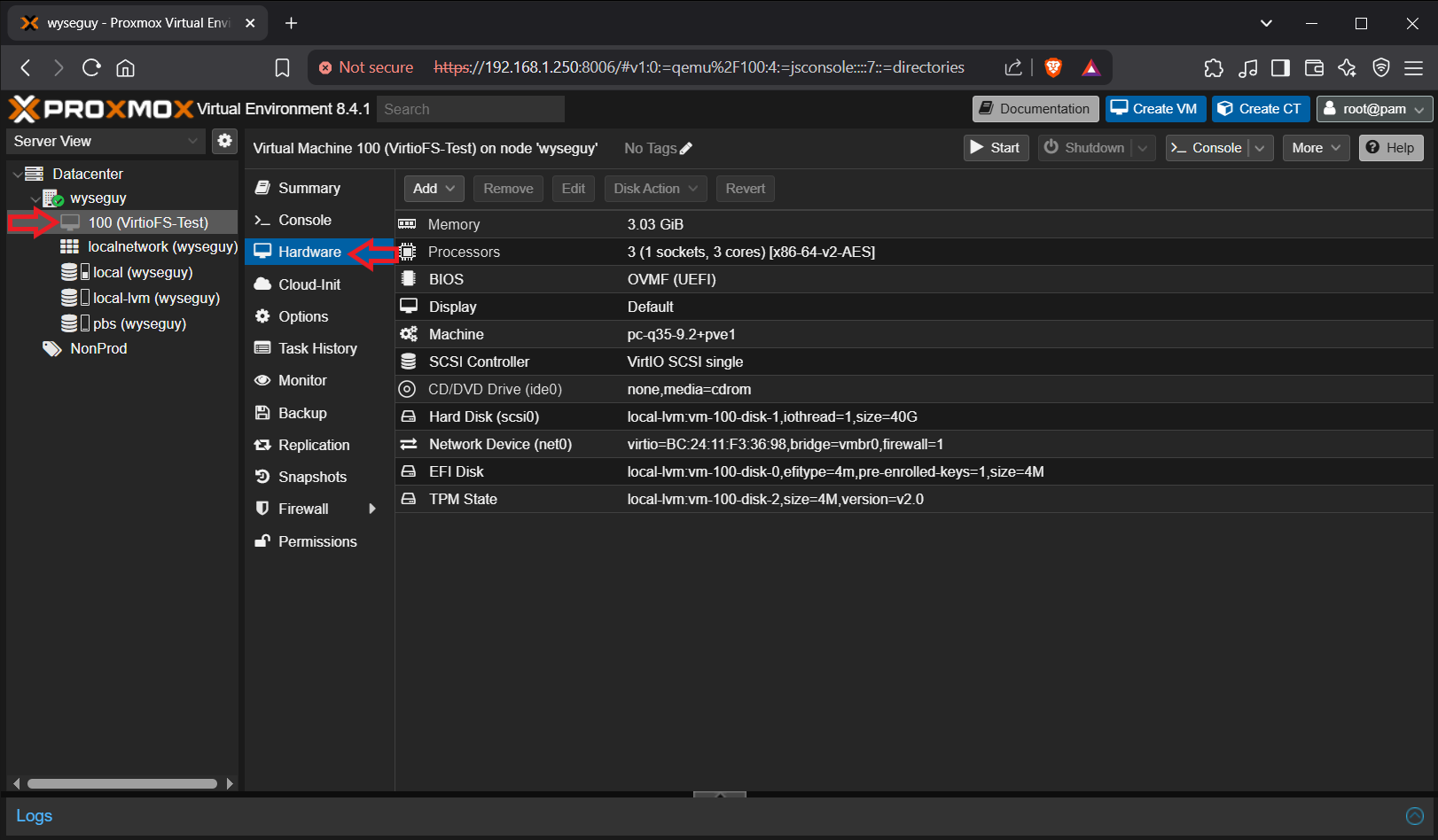This screenshot has height=840, width=1438.
Task: Open the Brave Wallet icon
Action: click(1314, 67)
